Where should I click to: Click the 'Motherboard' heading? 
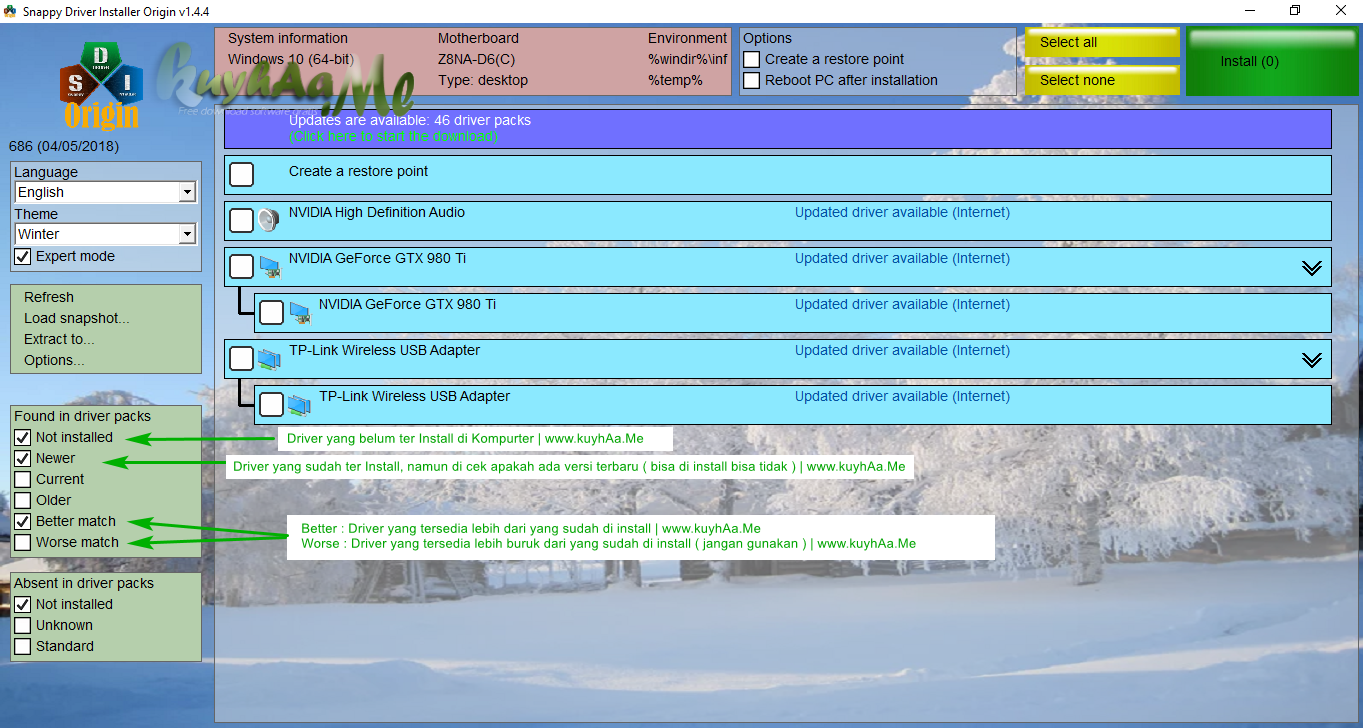click(x=479, y=38)
